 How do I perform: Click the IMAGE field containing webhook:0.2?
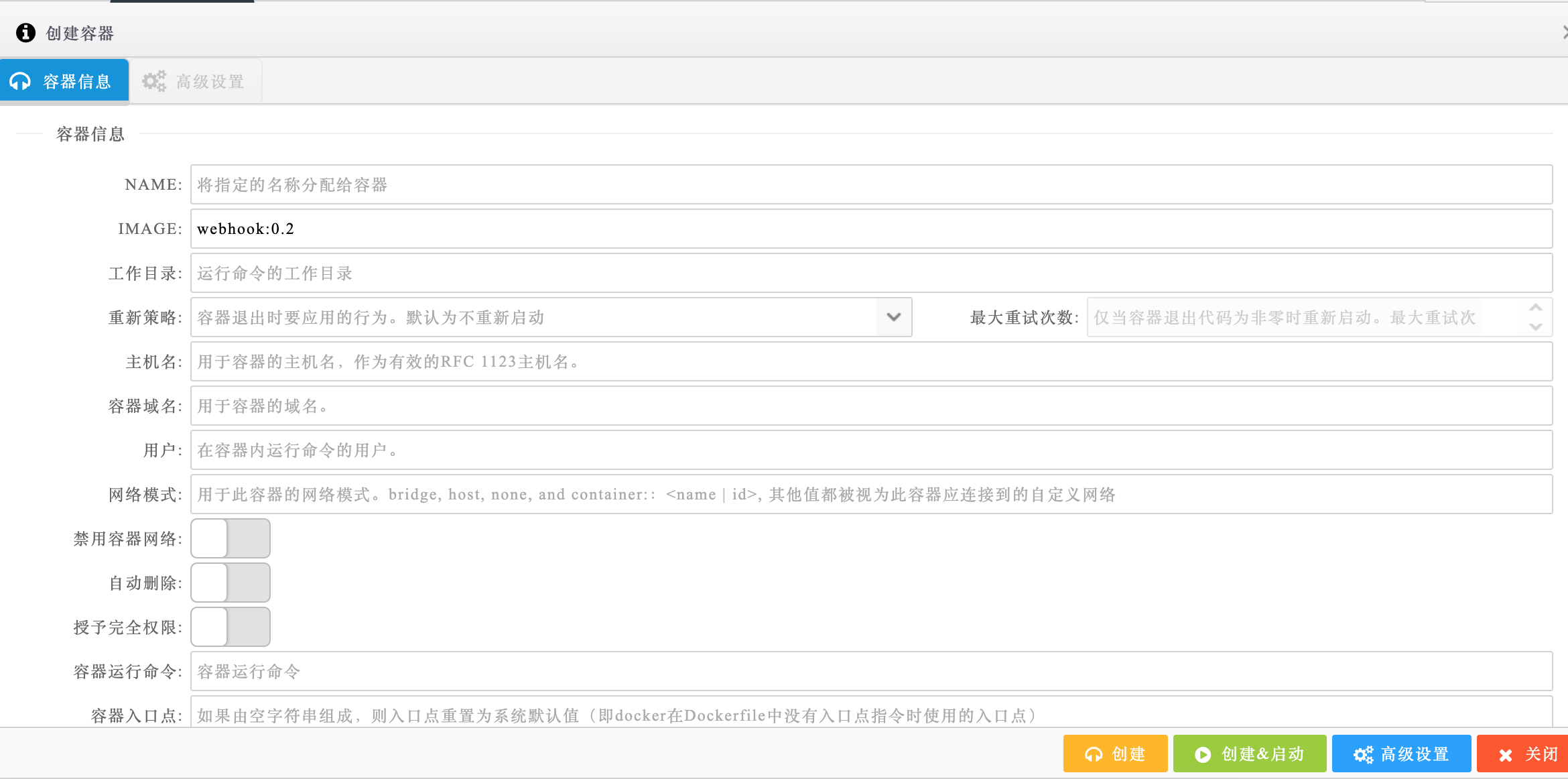point(871,229)
